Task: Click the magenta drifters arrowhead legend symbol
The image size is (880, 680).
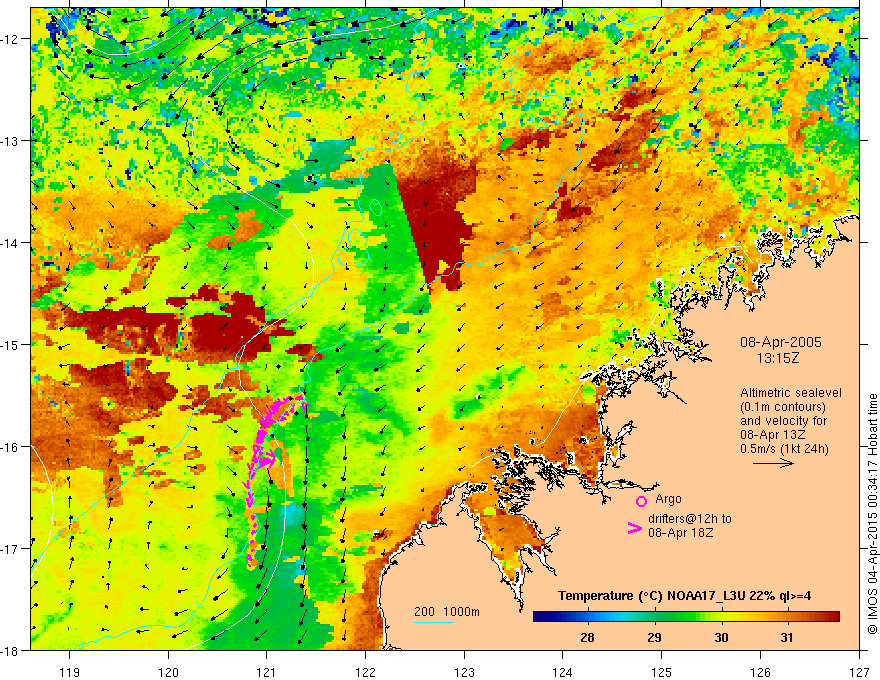Action: tap(635, 527)
